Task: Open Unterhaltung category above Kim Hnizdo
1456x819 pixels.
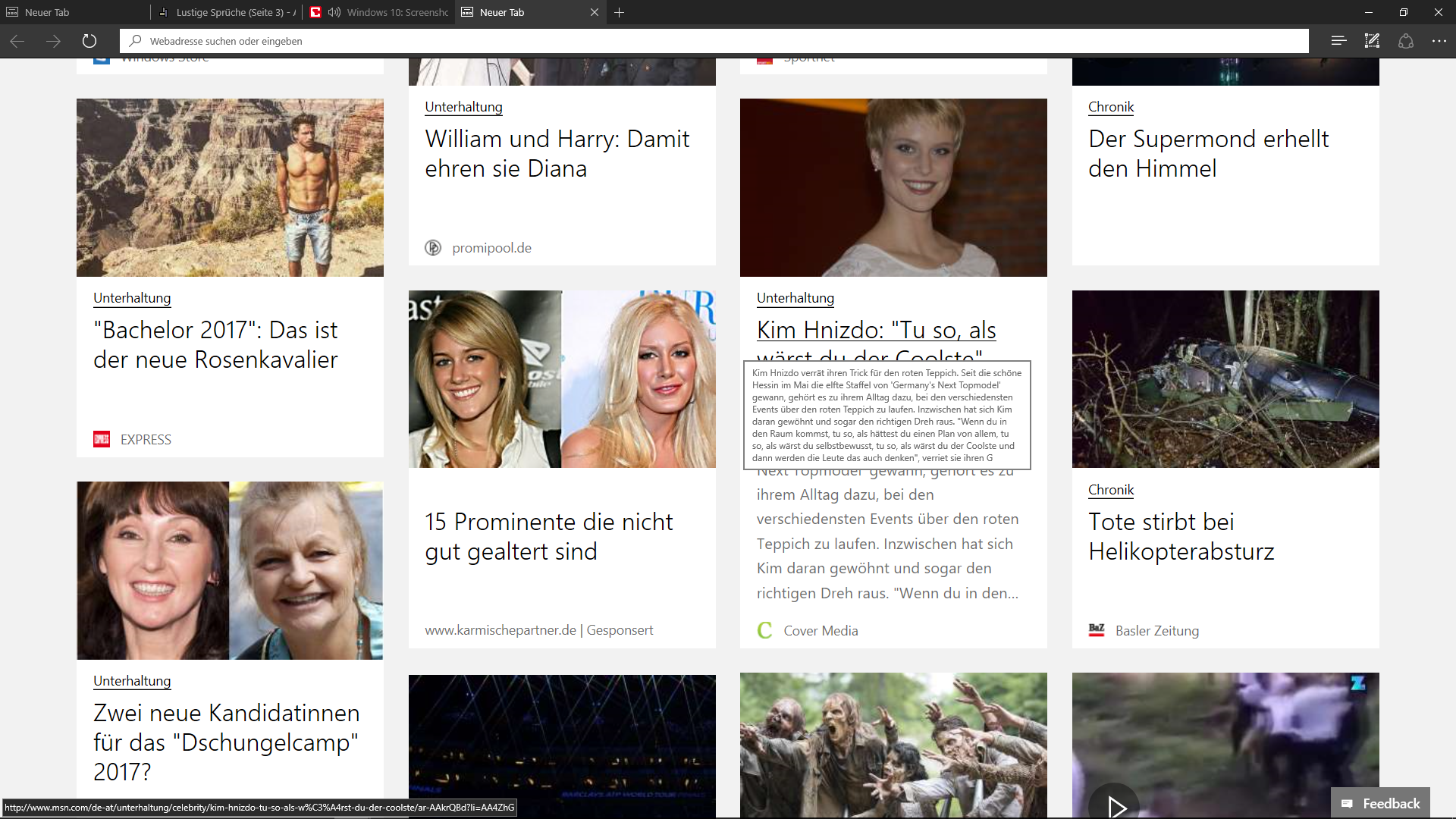Action: [x=795, y=298]
